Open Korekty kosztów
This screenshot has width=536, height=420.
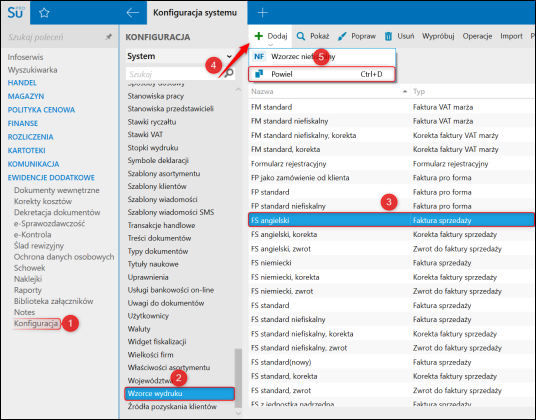point(43,201)
